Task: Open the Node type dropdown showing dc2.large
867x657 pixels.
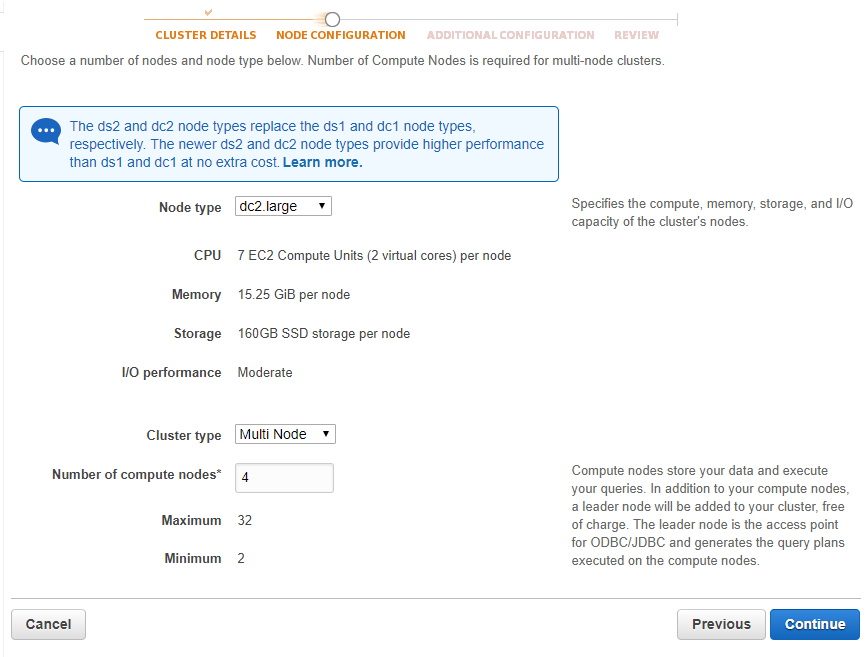Action: pos(283,207)
